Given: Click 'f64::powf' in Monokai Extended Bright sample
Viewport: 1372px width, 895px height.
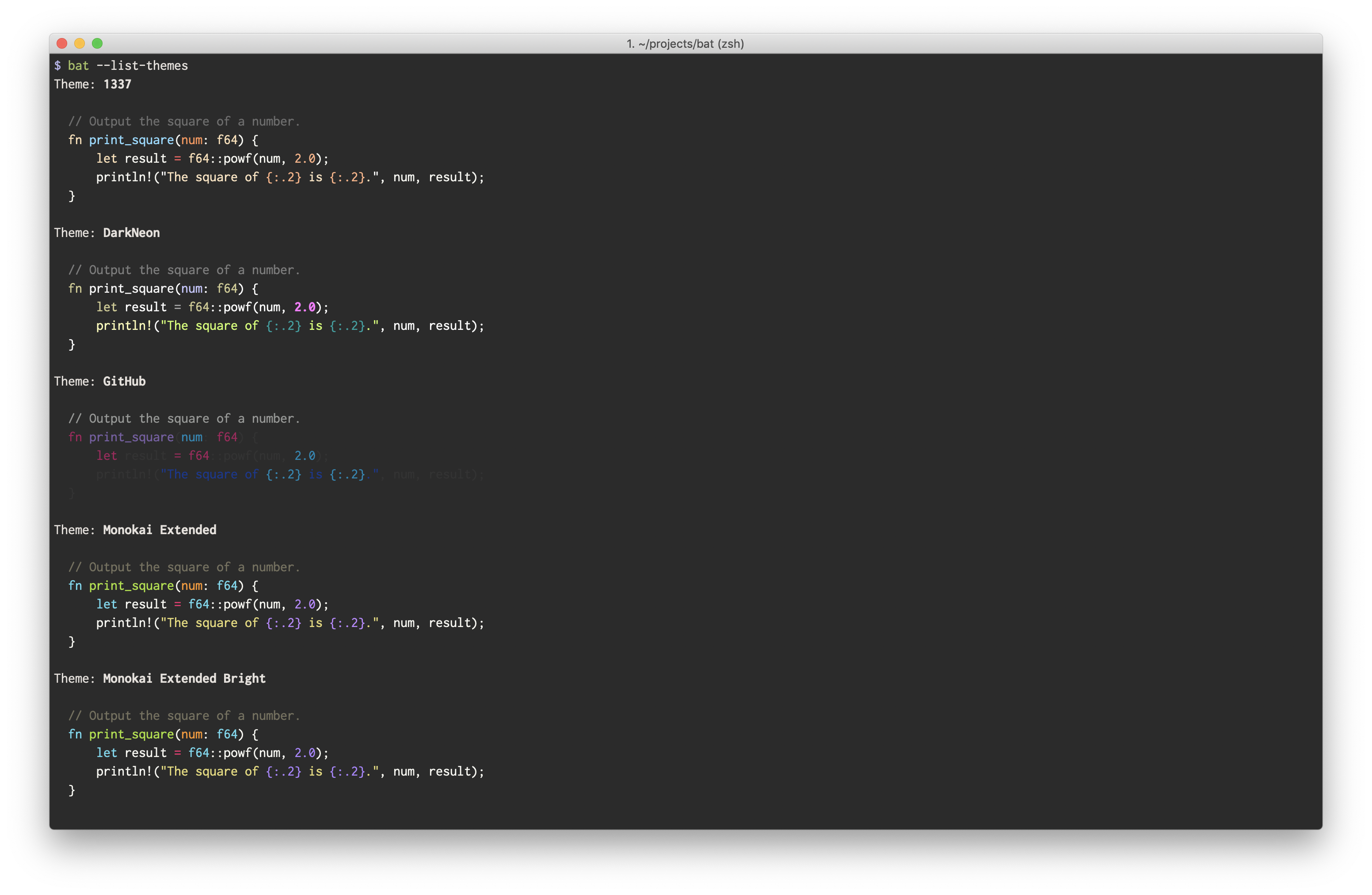Looking at the screenshot, I should click(x=220, y=753).
